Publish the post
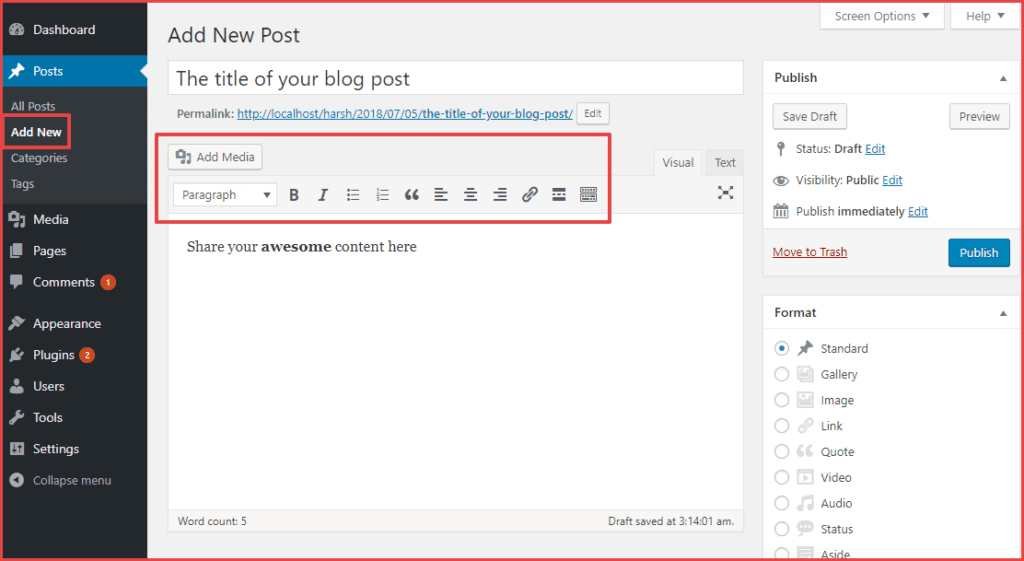The width and height of the screenshot is (1024, 561). coord(979,253)
